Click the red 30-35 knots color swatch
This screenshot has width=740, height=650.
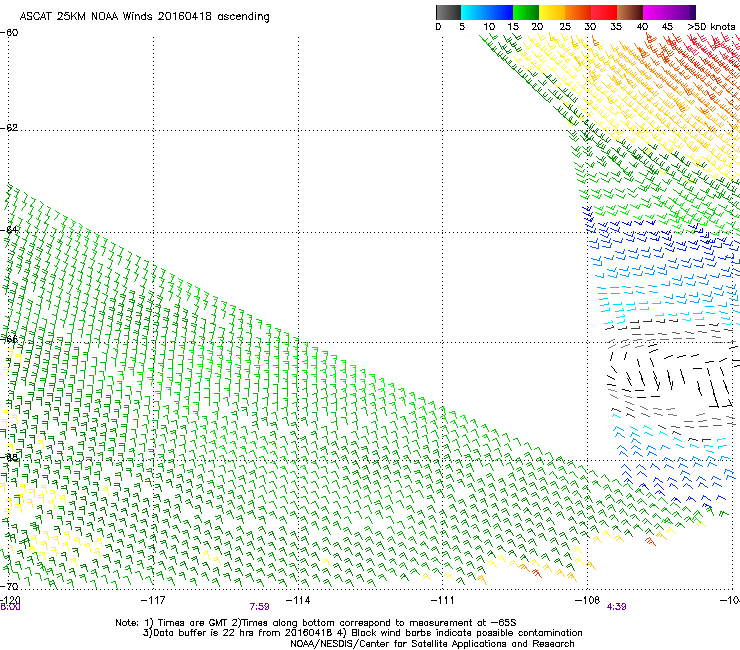click(604, 12)
